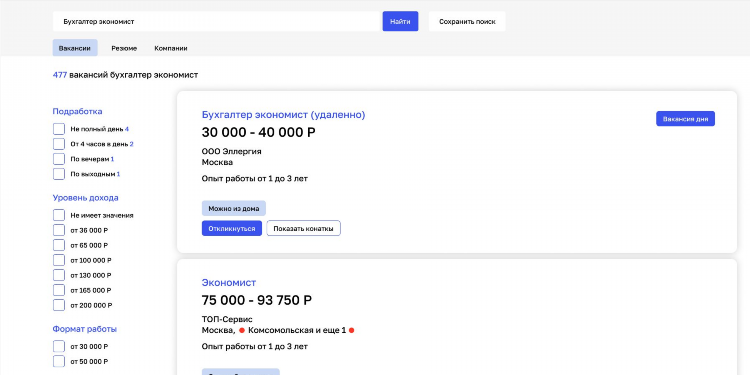Open the Компании tab

pos(171,48)
